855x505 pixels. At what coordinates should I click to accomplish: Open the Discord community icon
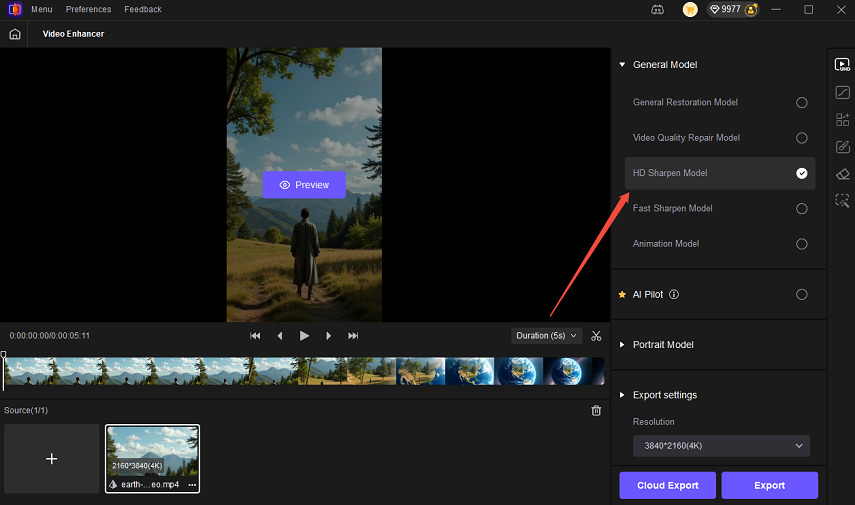(x=658, y=9)
